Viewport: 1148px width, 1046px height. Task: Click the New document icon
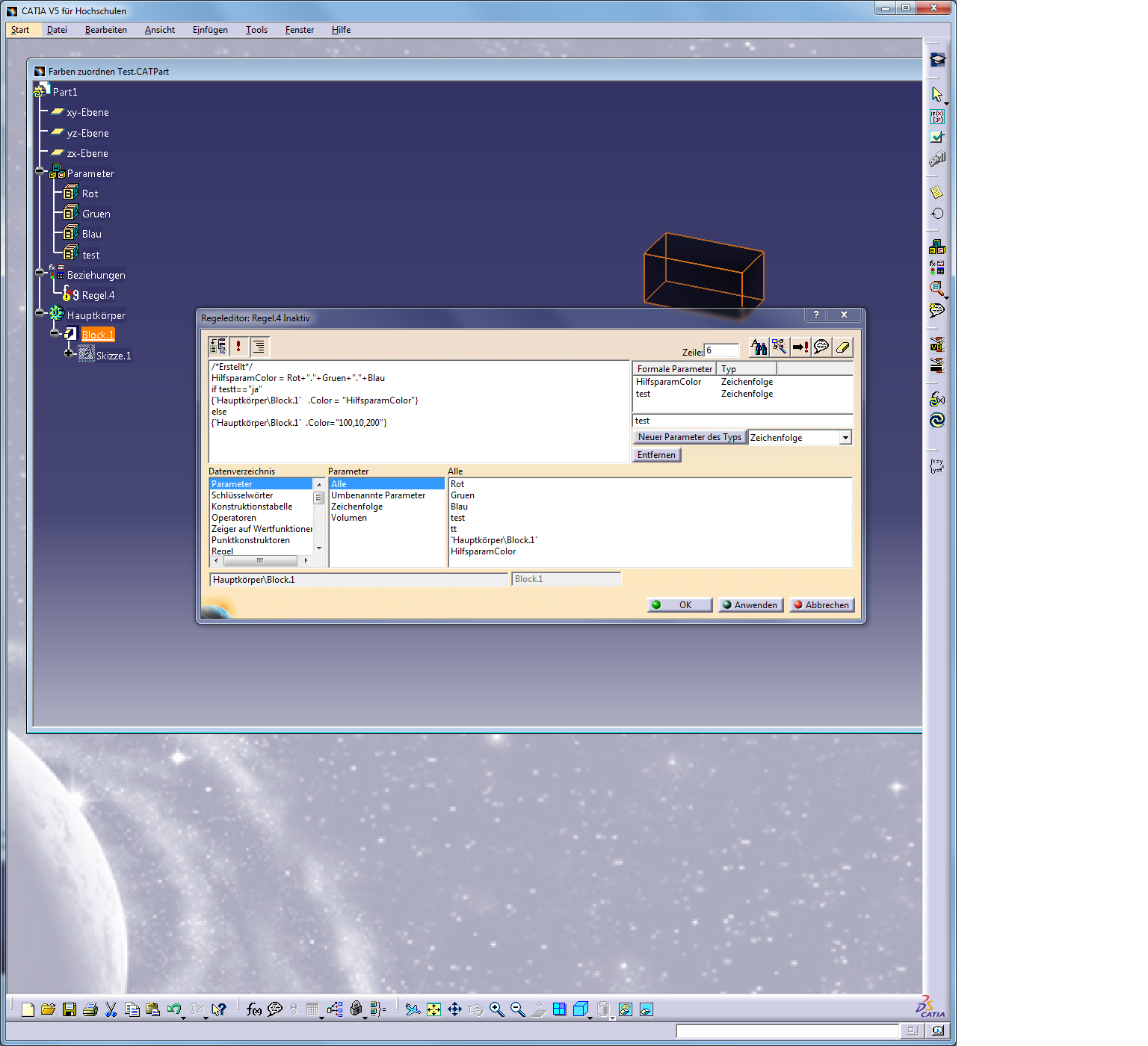coord(28,1009)
